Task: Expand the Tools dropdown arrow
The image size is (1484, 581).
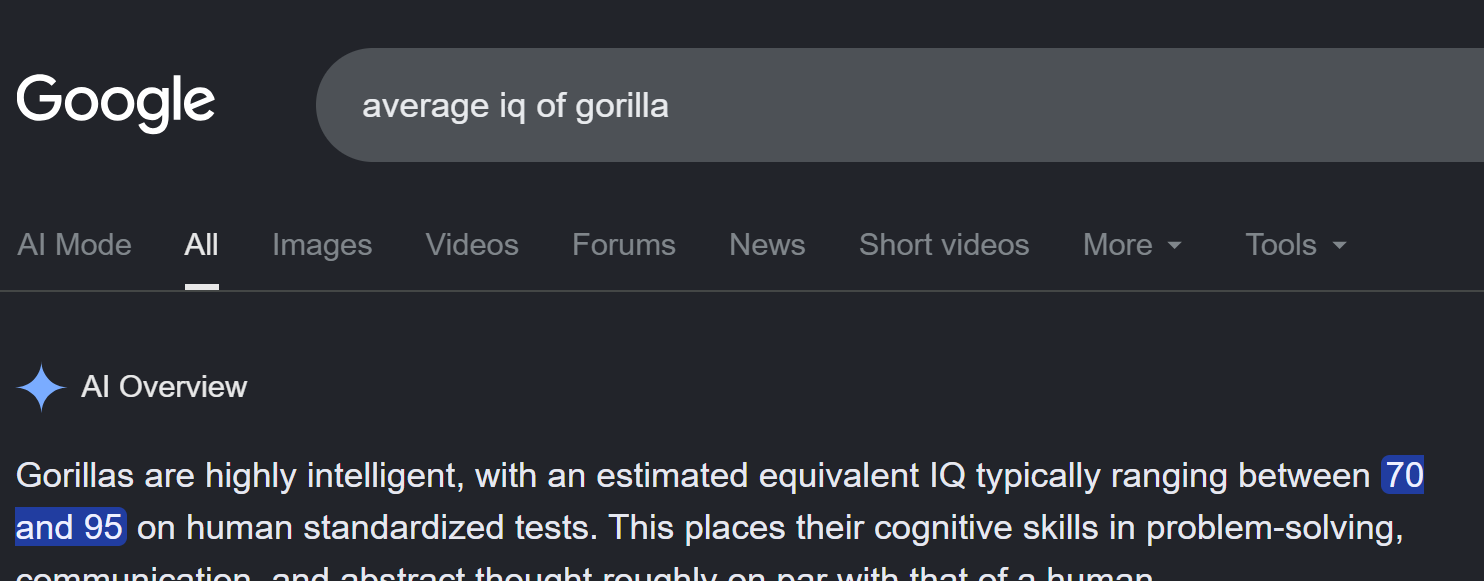Action: click(1339, 246)
